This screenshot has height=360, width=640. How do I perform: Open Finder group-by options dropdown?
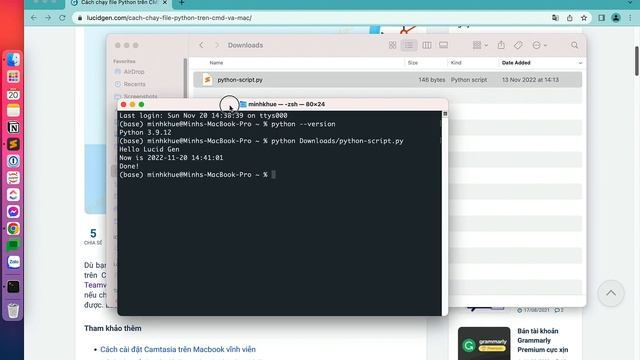(480, 45)
